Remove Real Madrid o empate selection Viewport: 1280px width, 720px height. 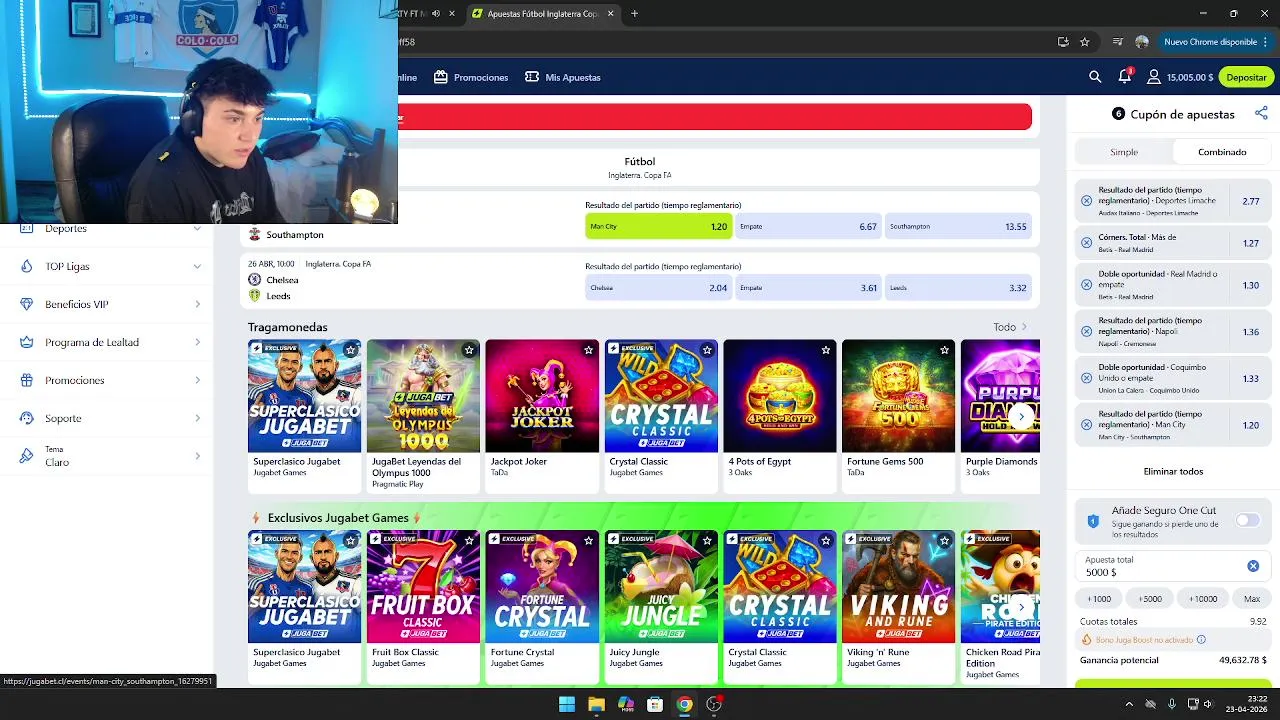click(x=1086, y=285)
